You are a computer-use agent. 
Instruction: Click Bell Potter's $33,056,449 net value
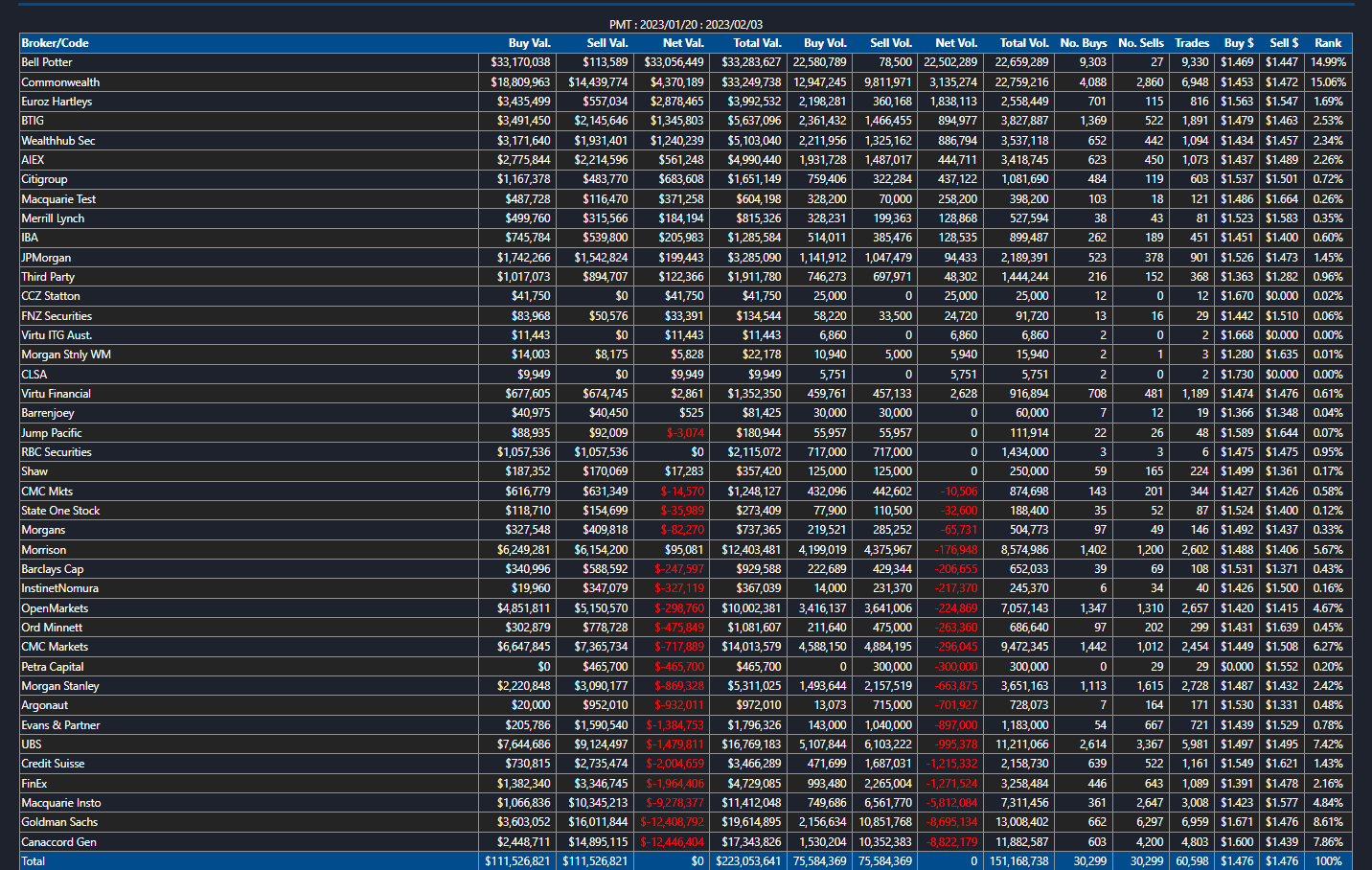pos(674,62)
